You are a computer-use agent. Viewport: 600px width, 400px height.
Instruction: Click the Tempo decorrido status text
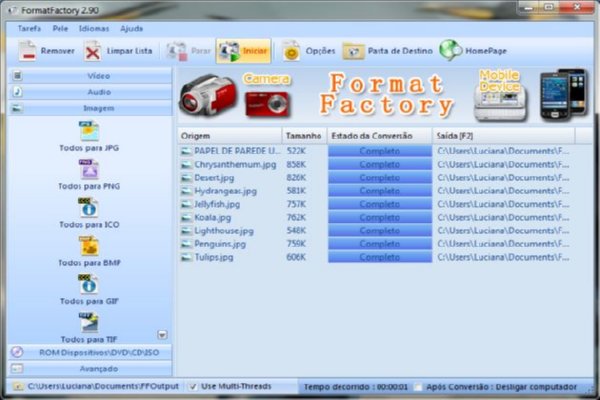[356, 387]
